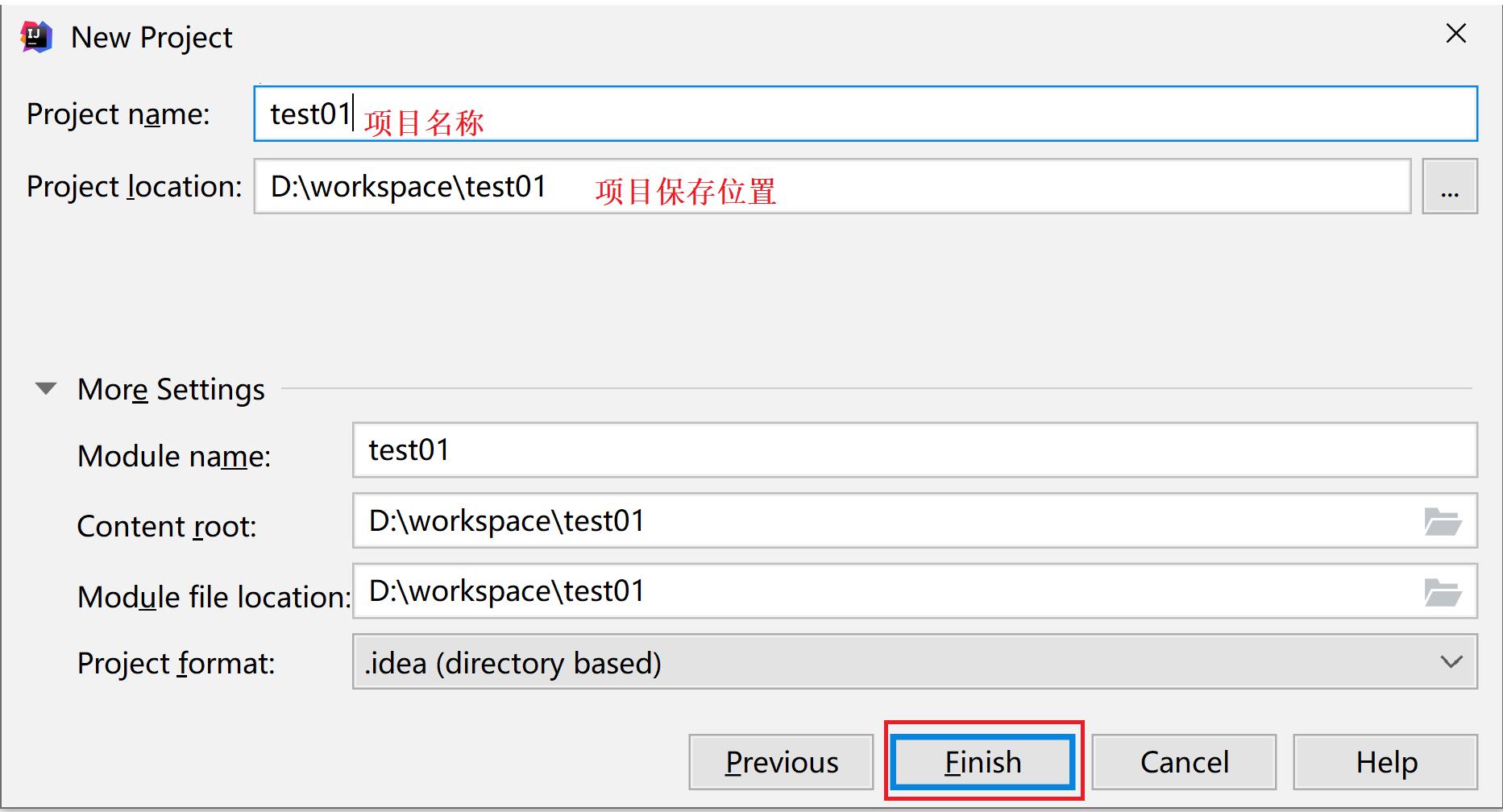Click the "New Project" title text
The height and width of the screenshot is (812, 1503).
[152, 38]
